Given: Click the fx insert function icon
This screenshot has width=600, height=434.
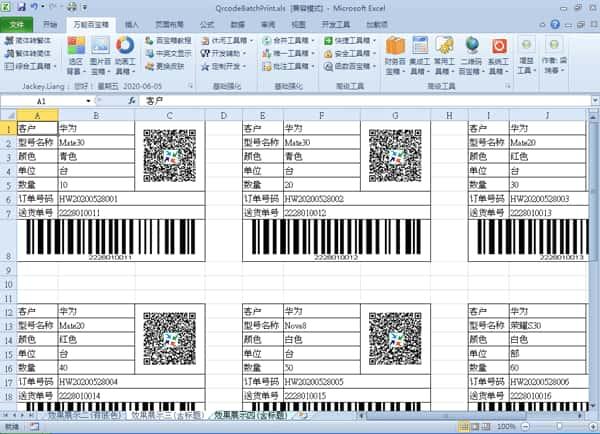Looking at the screenshot, I should click(132, 101).
